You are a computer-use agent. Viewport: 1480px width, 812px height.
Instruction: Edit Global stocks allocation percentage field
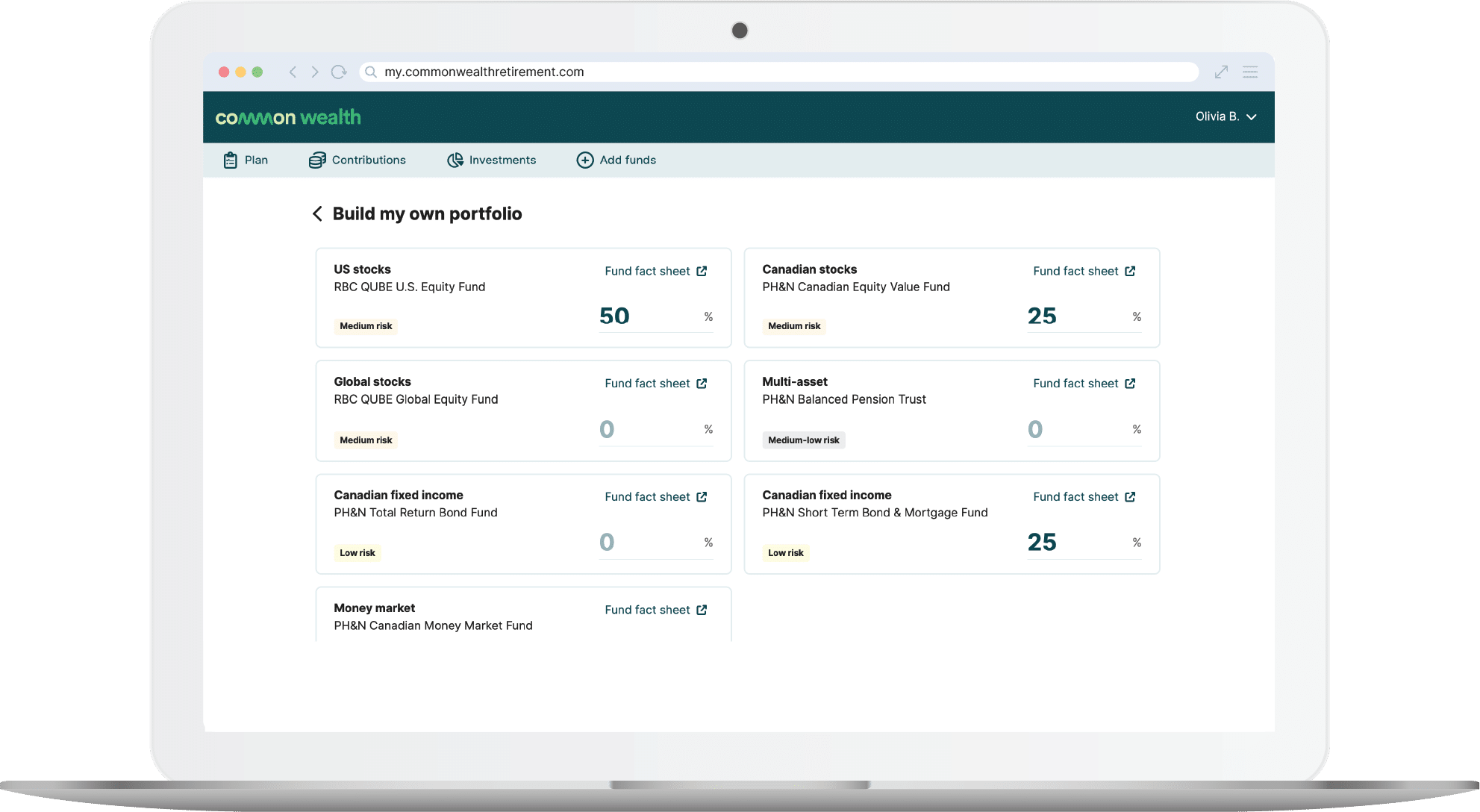[655, 430]
